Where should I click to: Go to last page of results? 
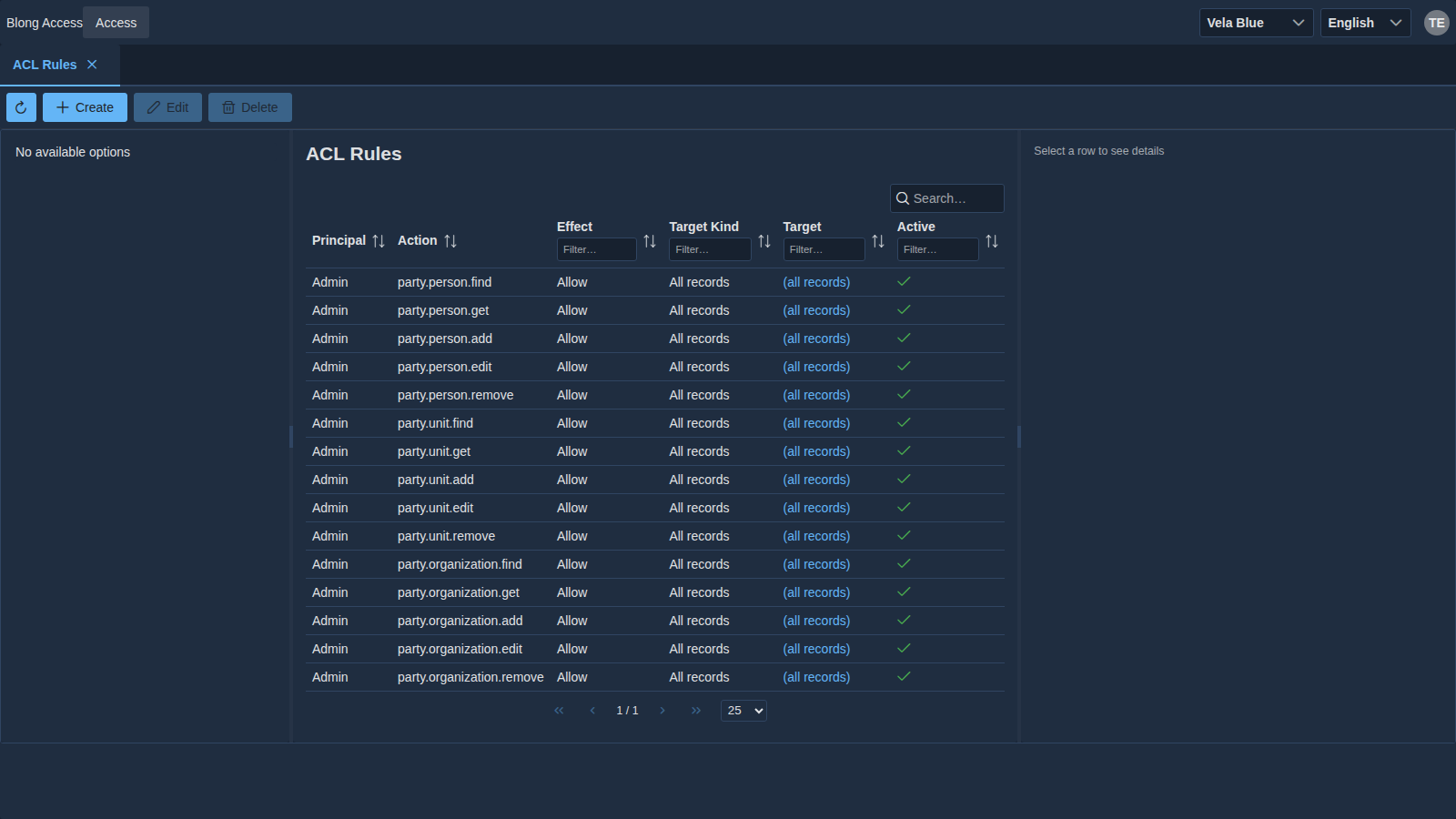696,711
